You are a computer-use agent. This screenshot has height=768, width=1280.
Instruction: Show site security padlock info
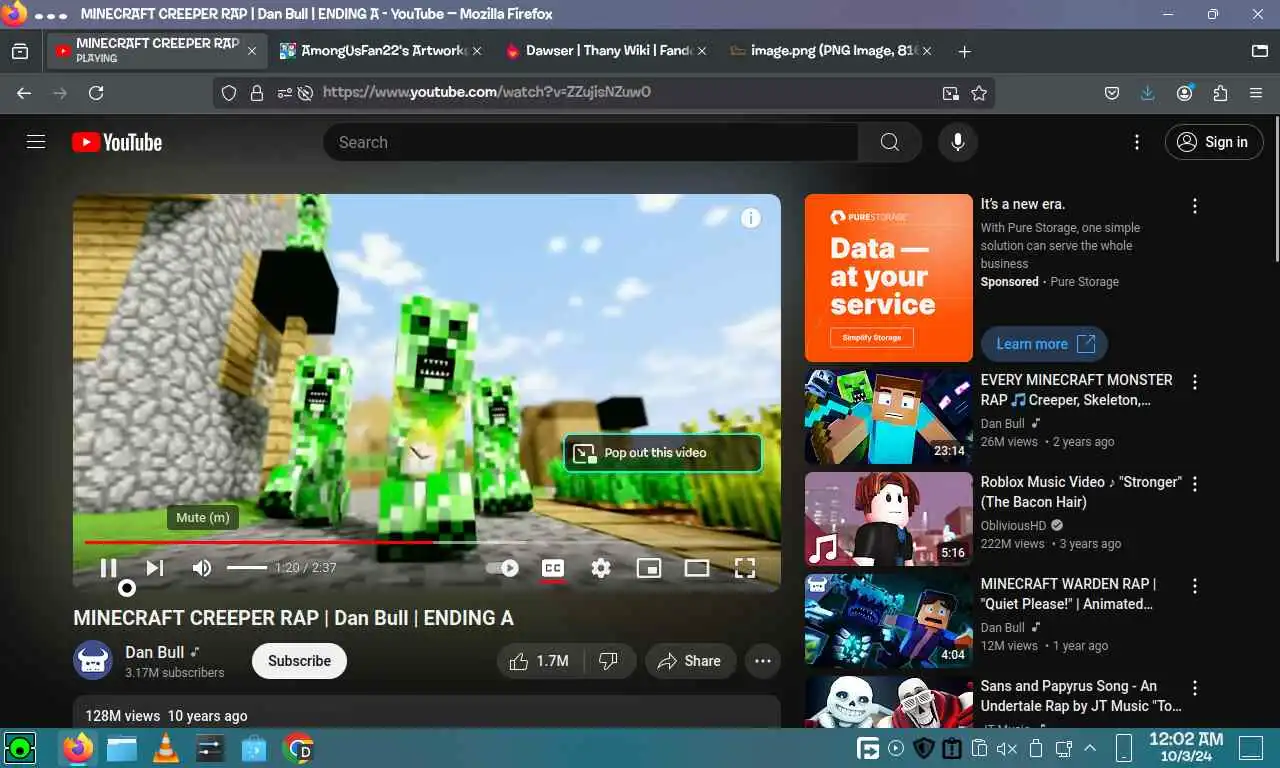pyautogui.click(x=257, y=93)
